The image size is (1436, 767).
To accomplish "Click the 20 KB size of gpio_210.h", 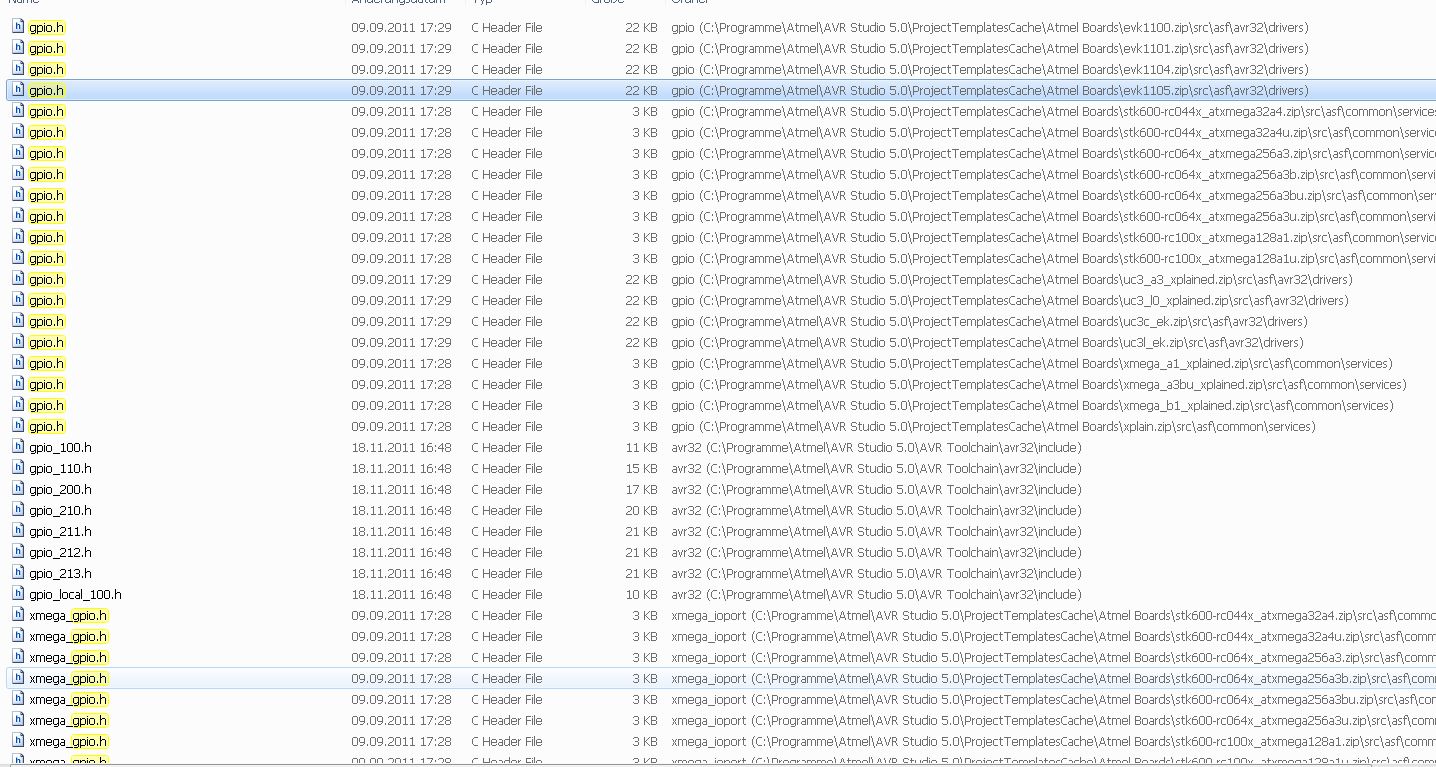I will (x=641, y=510).
